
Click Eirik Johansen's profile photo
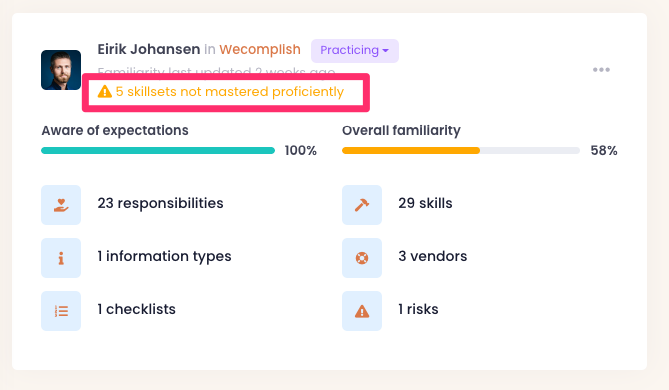pos(61,70)
